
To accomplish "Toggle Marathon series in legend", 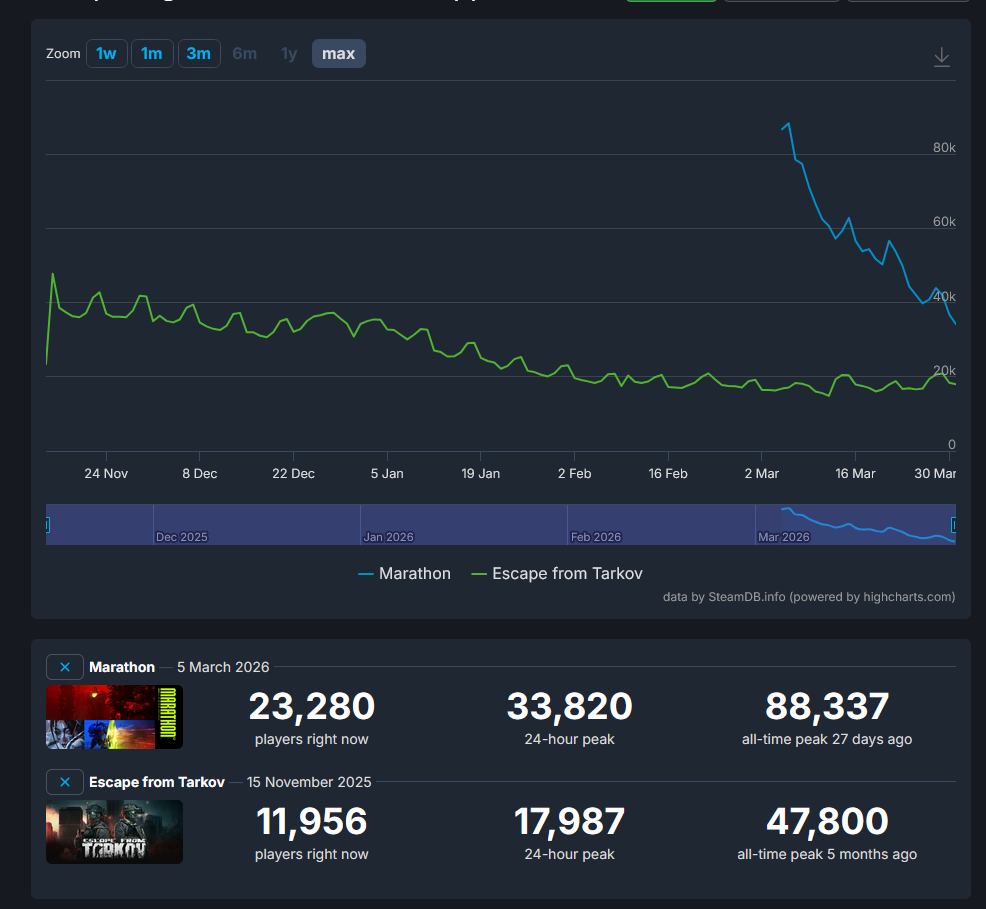I will tap(404, 573).
